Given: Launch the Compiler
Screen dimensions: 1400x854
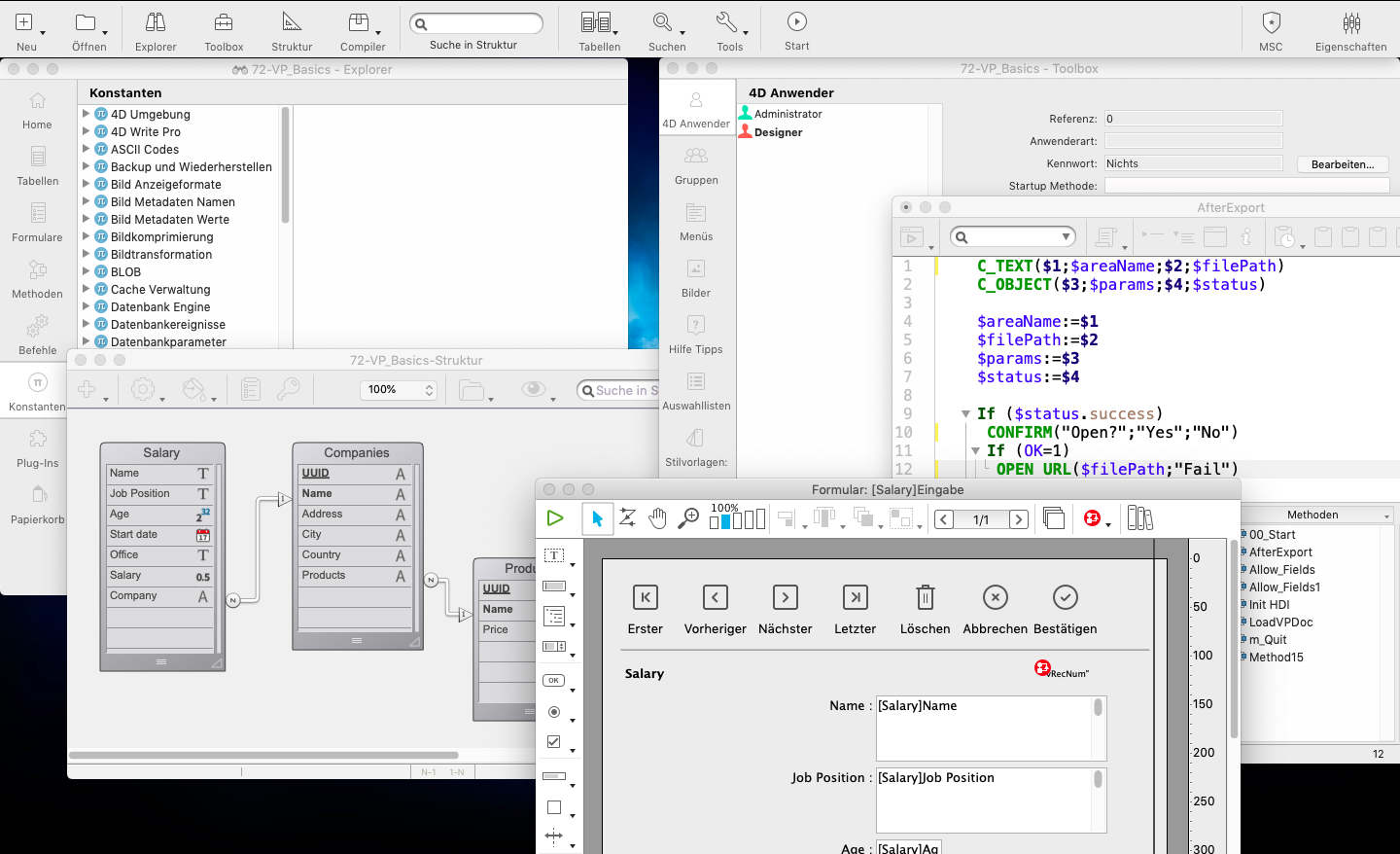Looking at the screenshot, I should click(x=359, y=22).
